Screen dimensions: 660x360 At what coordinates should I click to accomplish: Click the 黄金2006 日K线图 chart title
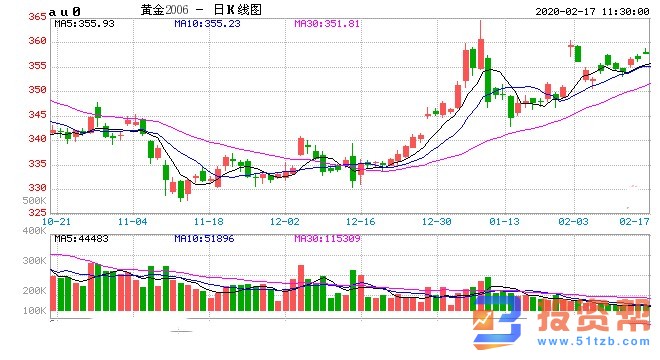click(201, 10)
